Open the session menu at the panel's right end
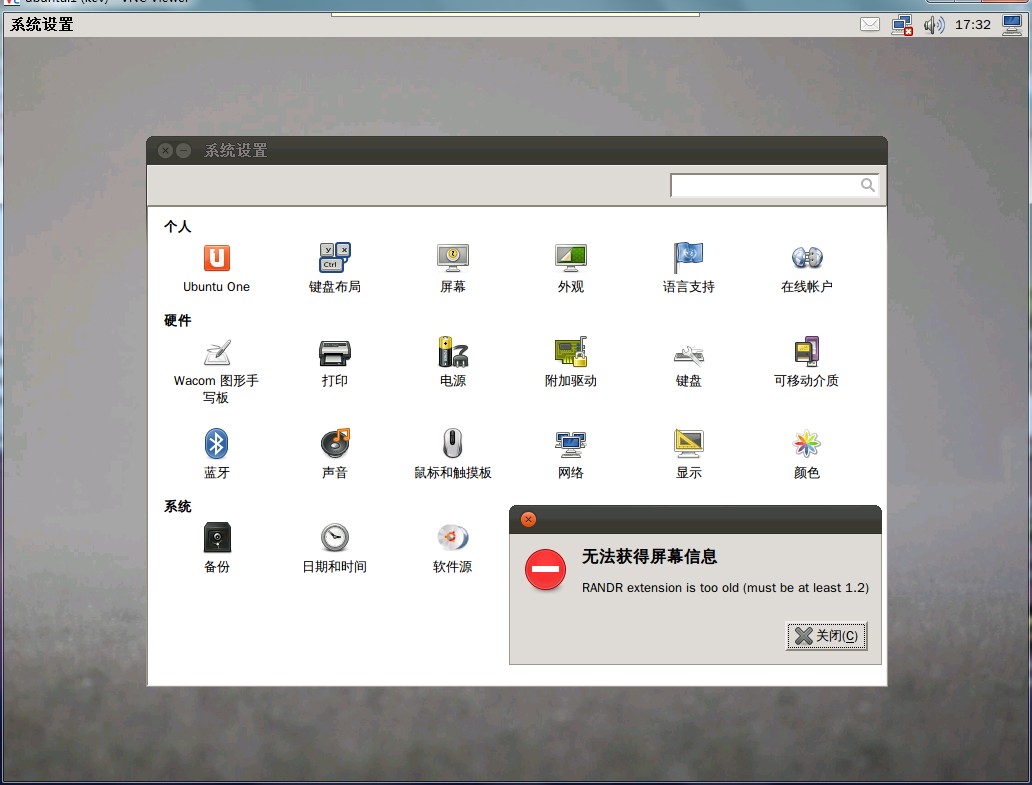The image size is (1032, 785). pyautogui.click(x=1012, y=25)
